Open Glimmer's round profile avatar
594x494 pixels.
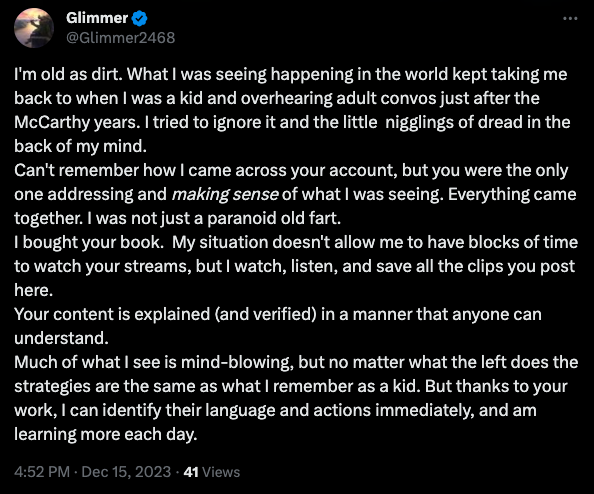[x=34, y=28]
